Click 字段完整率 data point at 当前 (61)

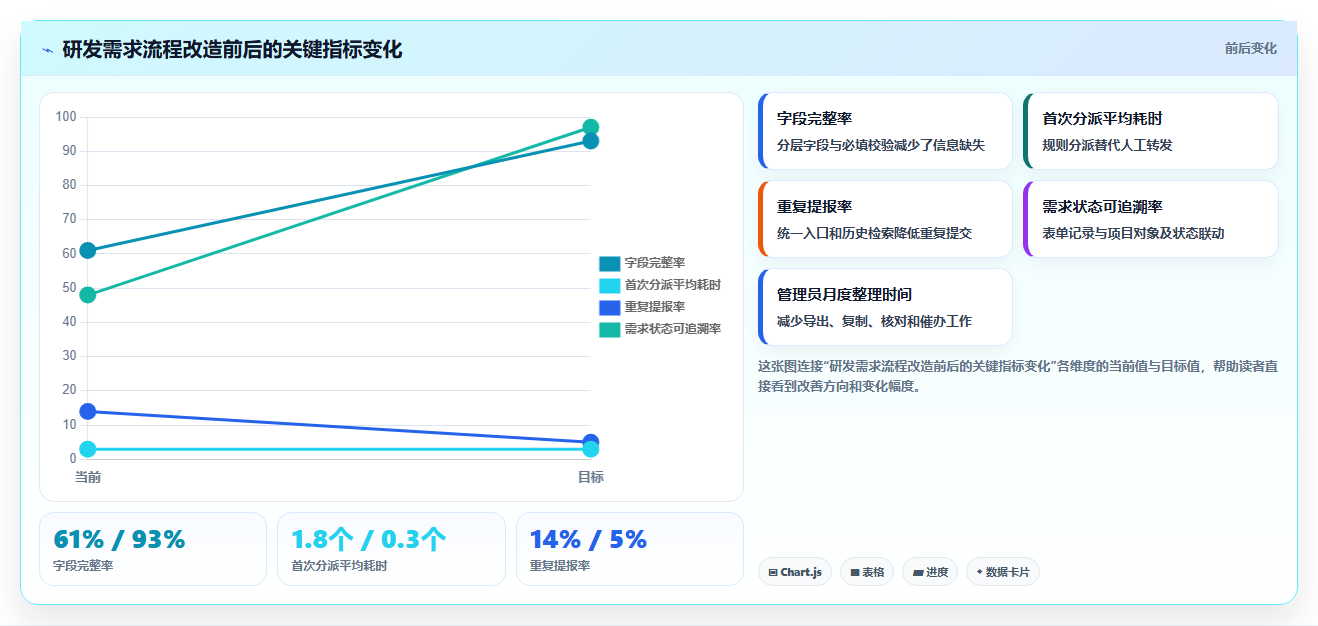88,250
